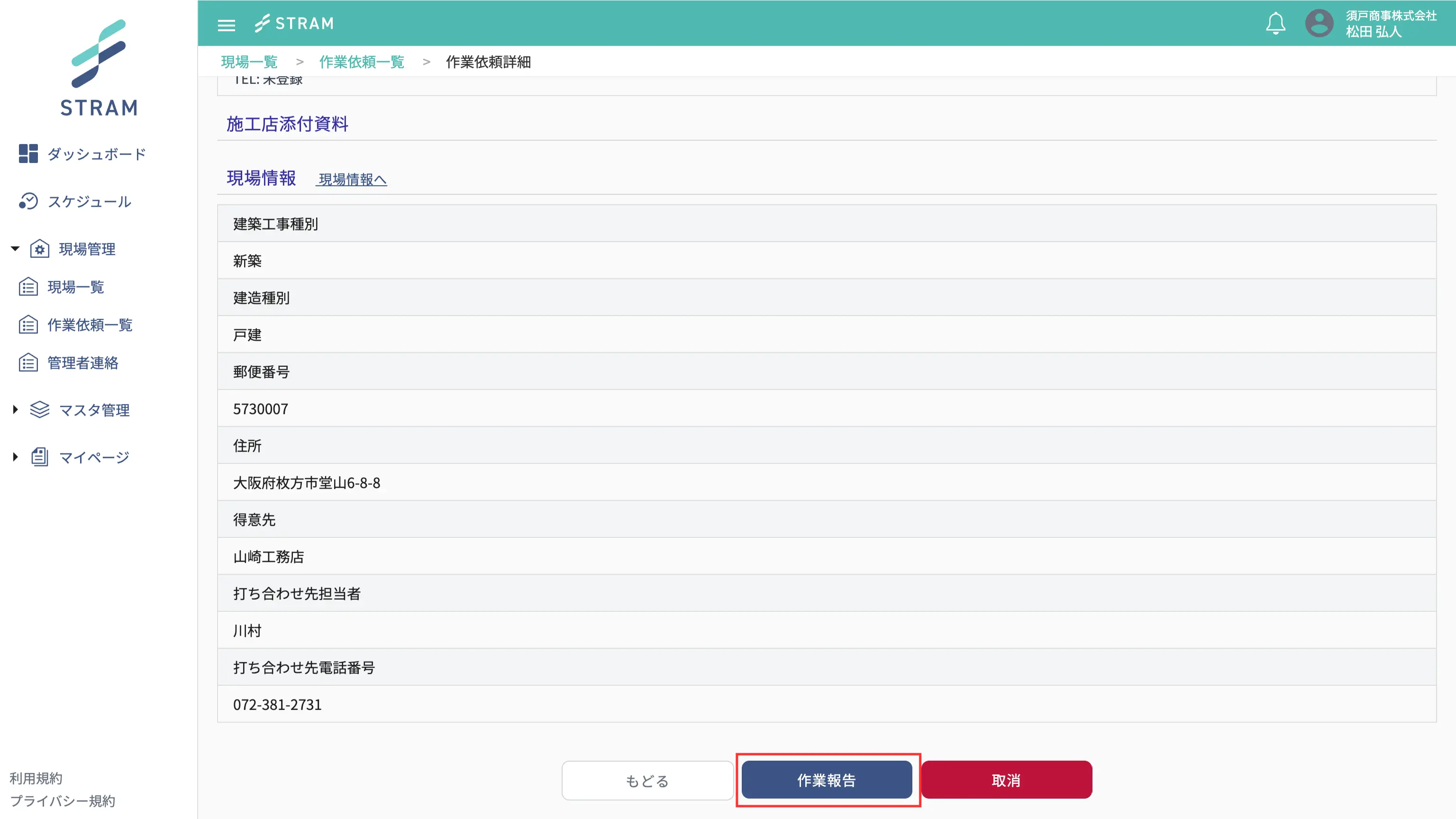Open the notification bell
The height and width of the screenshot is (819, 1456).
(1275, 24)
